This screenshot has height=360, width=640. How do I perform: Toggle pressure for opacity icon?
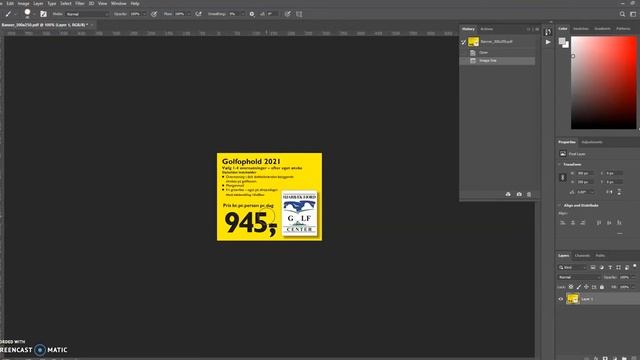pyautogui.click(x=154, y=14)
